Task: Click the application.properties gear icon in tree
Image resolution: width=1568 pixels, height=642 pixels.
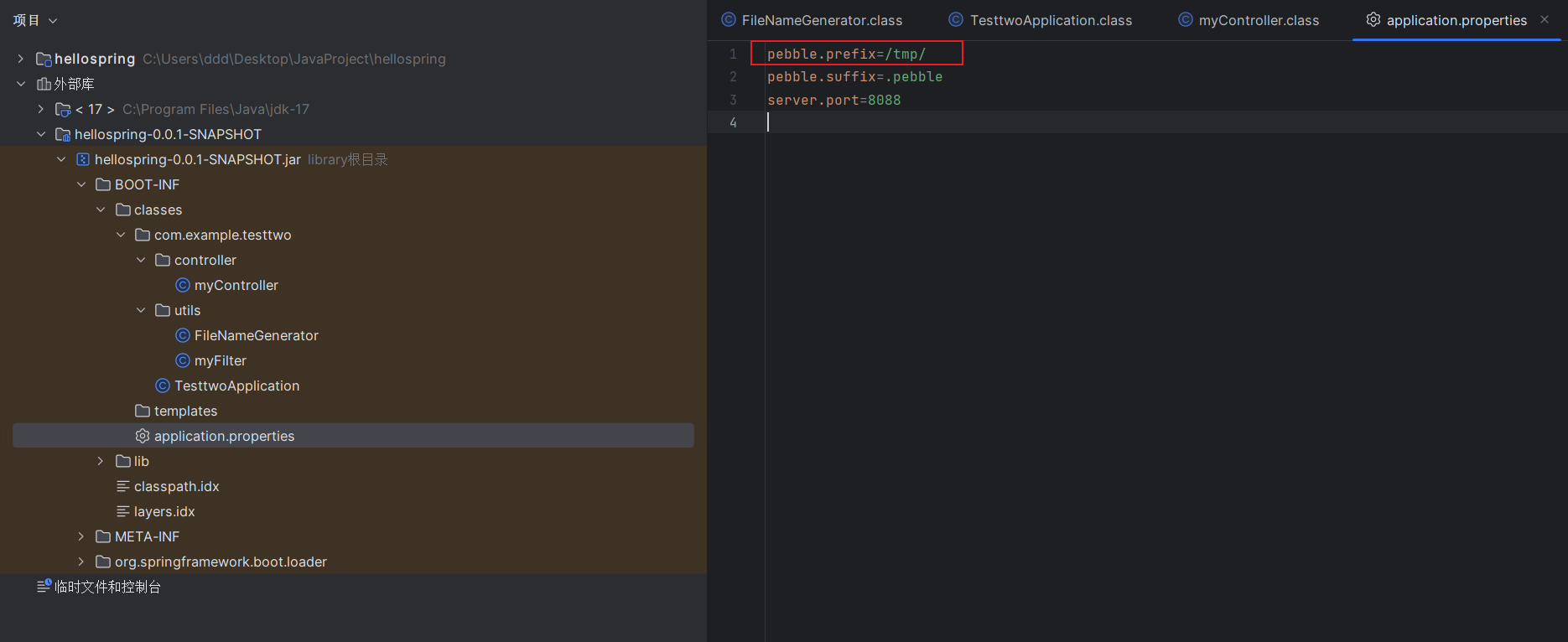Action: (x=143, y=436)
